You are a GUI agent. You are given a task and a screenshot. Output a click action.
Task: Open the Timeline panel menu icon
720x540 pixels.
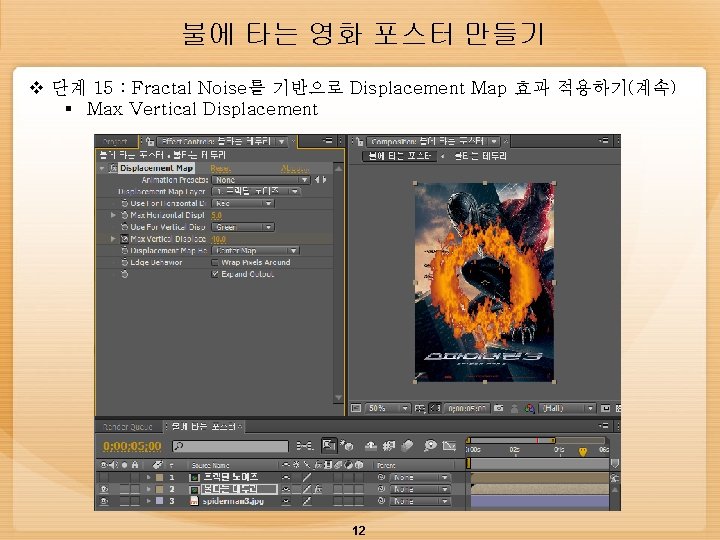pyautogui.click(x=604, y=426)
